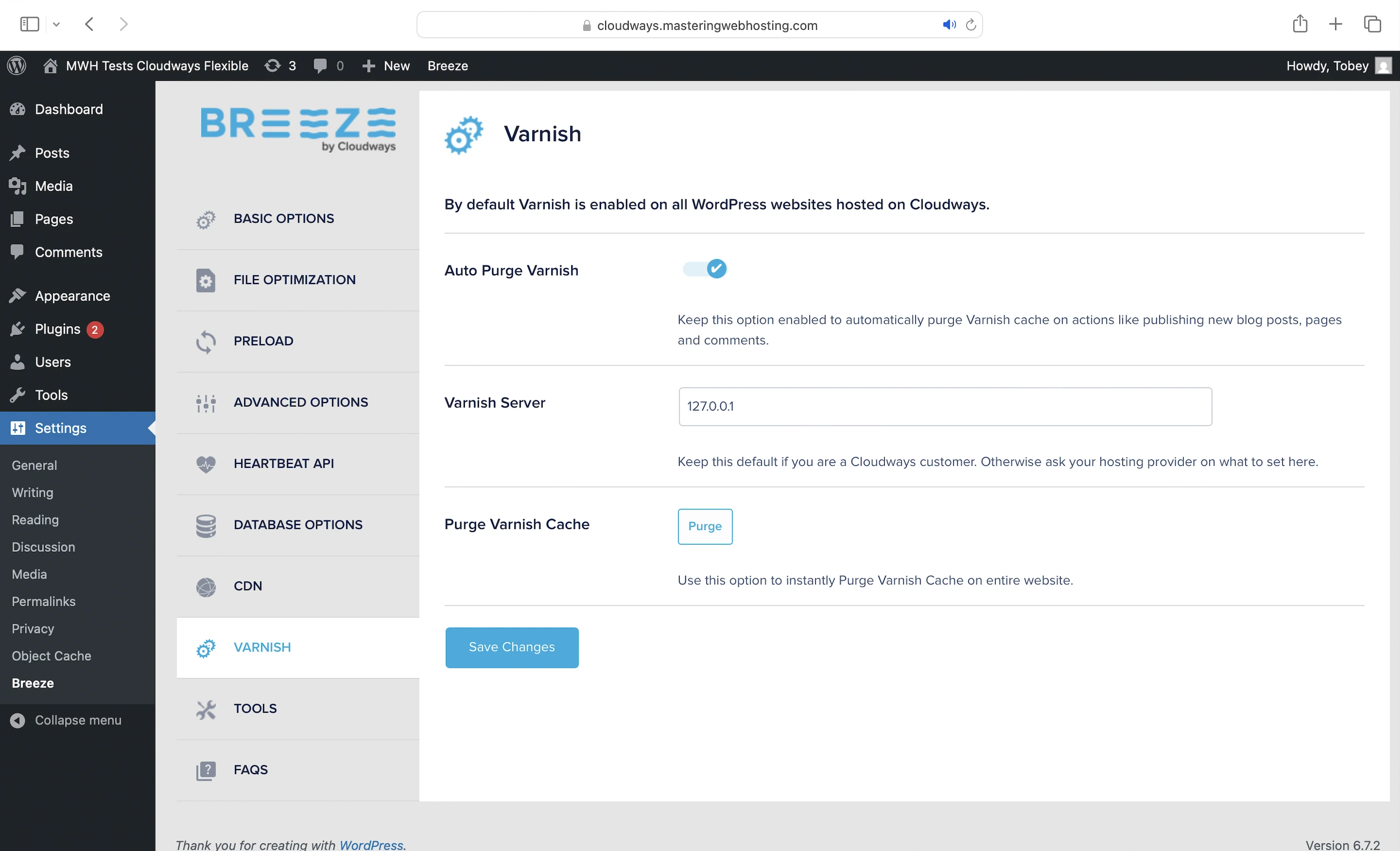The width and height of the screenshot is (1400, 851).
Task: Click the Database Options stack icon
Action: [205, 525]
